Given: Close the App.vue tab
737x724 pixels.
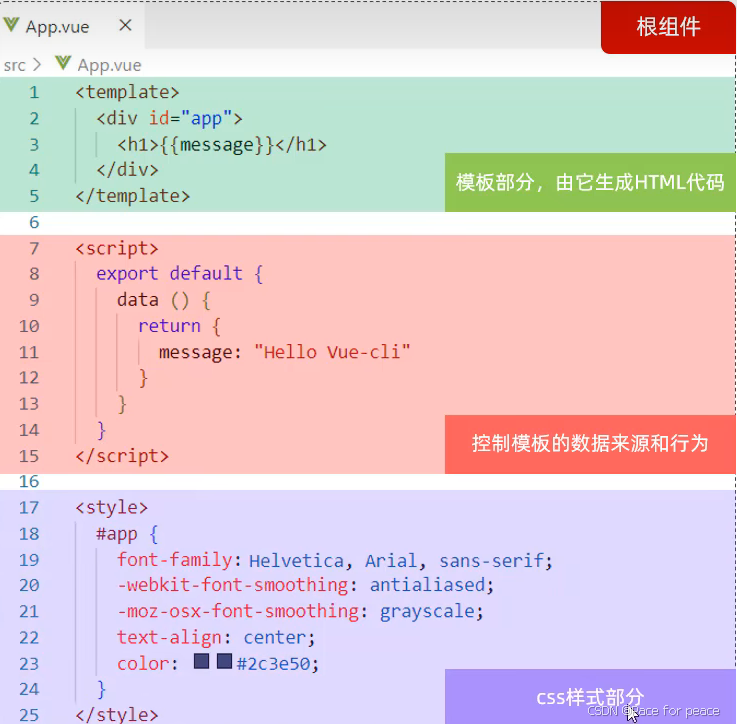Looking at the screenshot, I should tap(125, 25).
